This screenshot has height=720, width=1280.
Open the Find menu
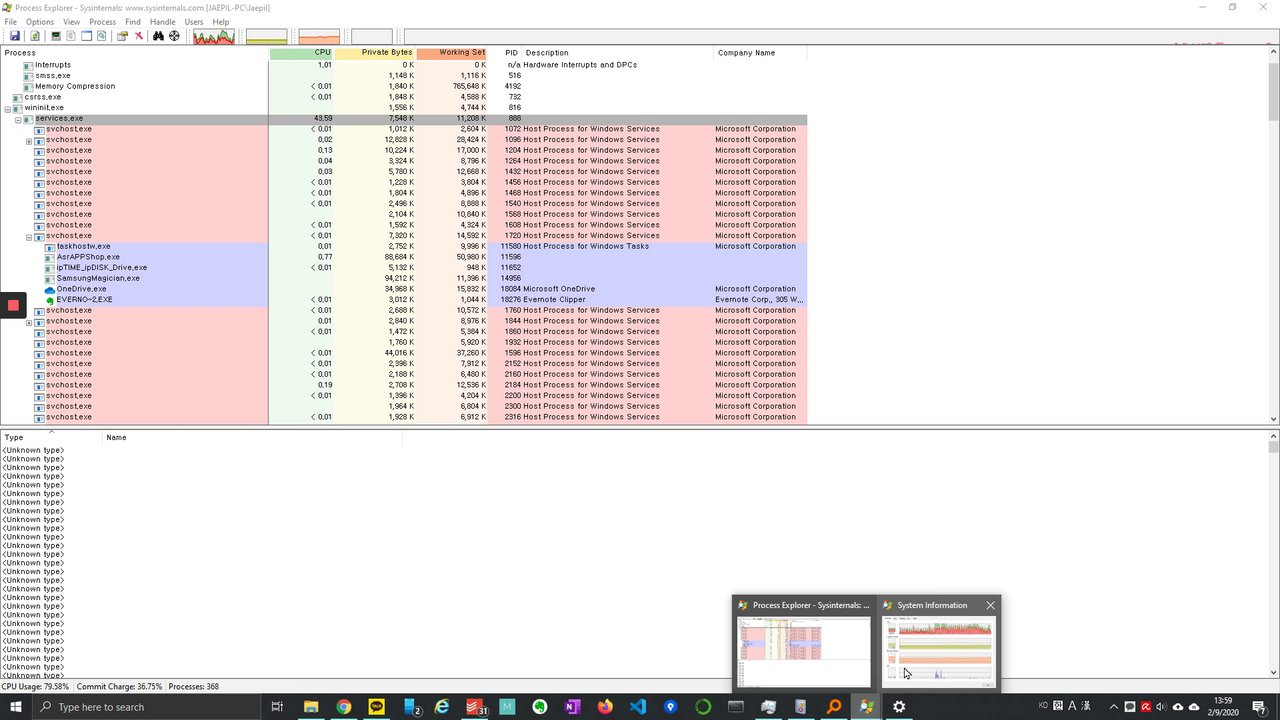pos(133,22)
